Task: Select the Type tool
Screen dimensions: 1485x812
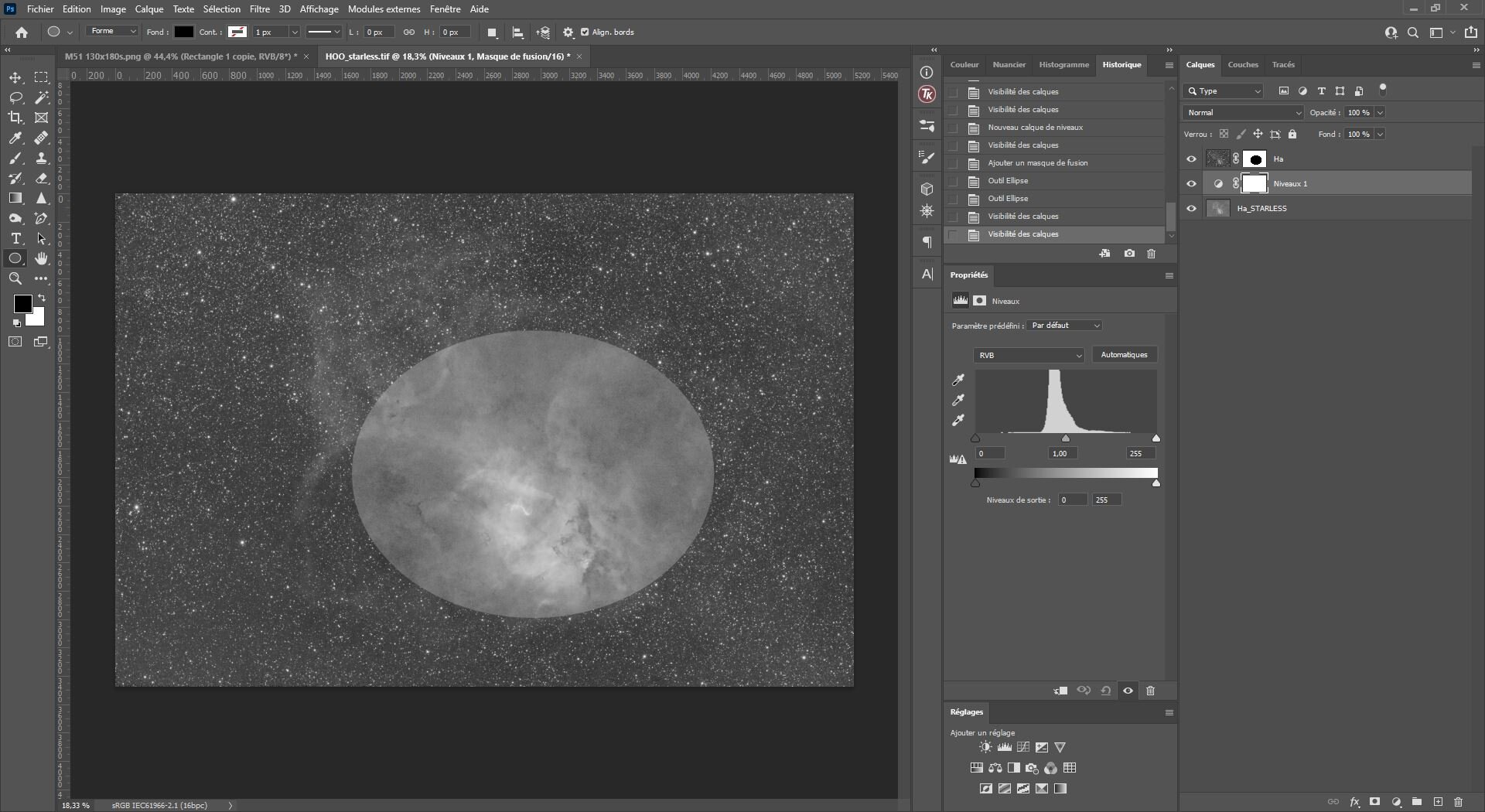Action: [15, 238]
